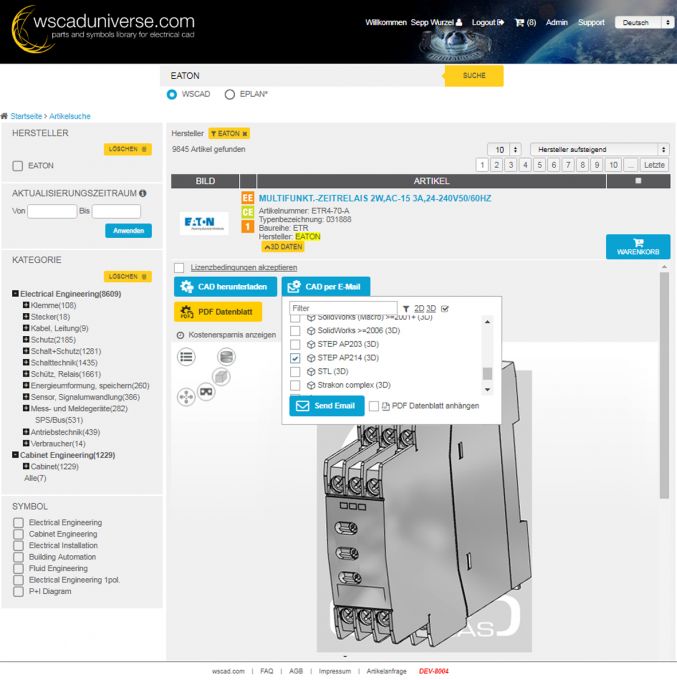This screenshot has height=680, width=677.
Task: Open the Support menu item
Action: pyautogui.click(x=591, y=22)
